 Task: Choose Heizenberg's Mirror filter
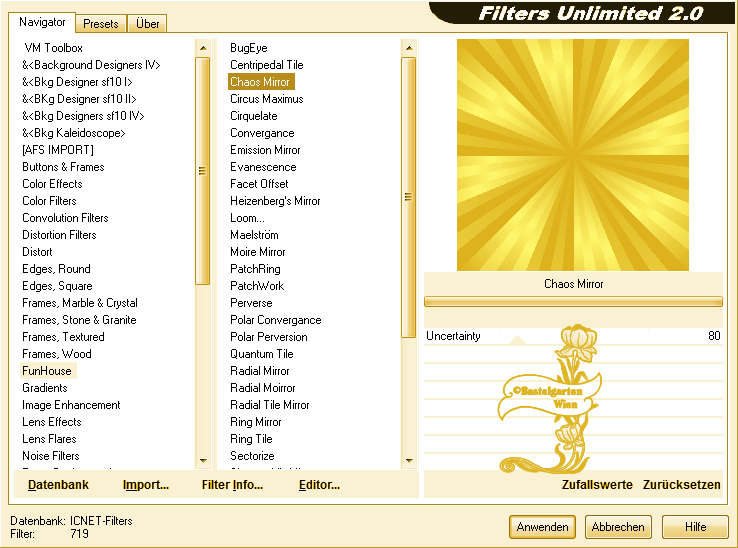pos(275,201)
